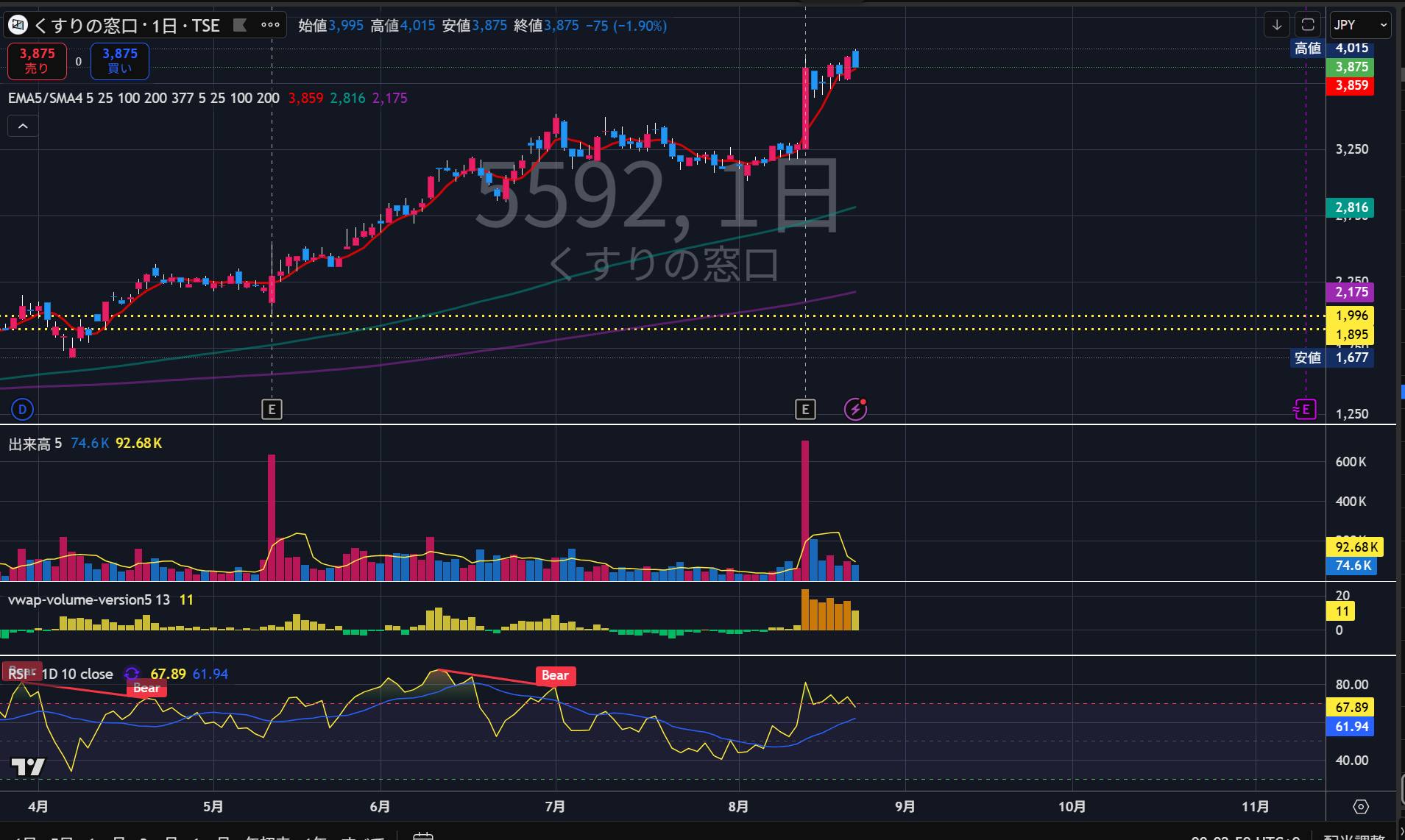The width and height of the screenshot is (1405, 840).
Task: Open the JPY currency dropdown
Action: click(x=1360, y=25)
